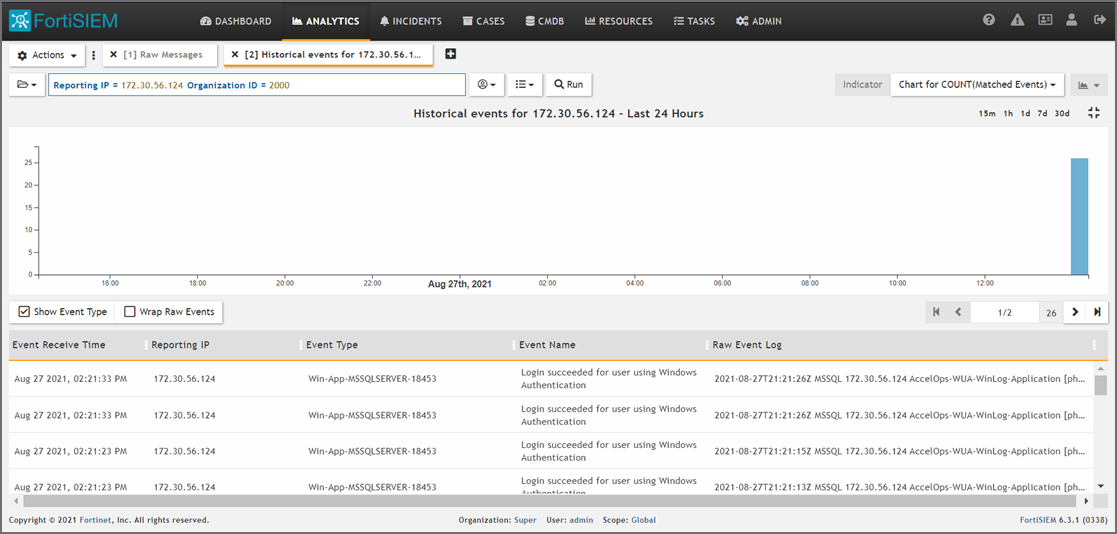The height and width of the screenshot is (534, 1117).
Task: Open Chart for COUNT(Matched Events) dropdown
Action: coord(977,85)
